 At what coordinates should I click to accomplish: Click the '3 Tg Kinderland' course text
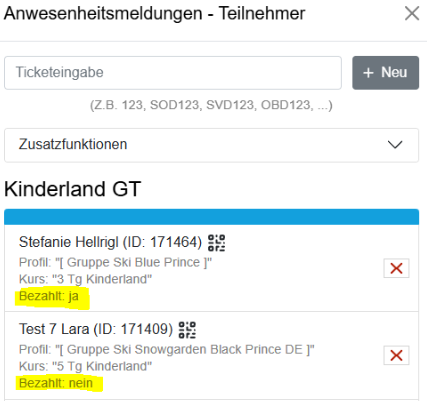pyautogui.click(x=85, y=279)
